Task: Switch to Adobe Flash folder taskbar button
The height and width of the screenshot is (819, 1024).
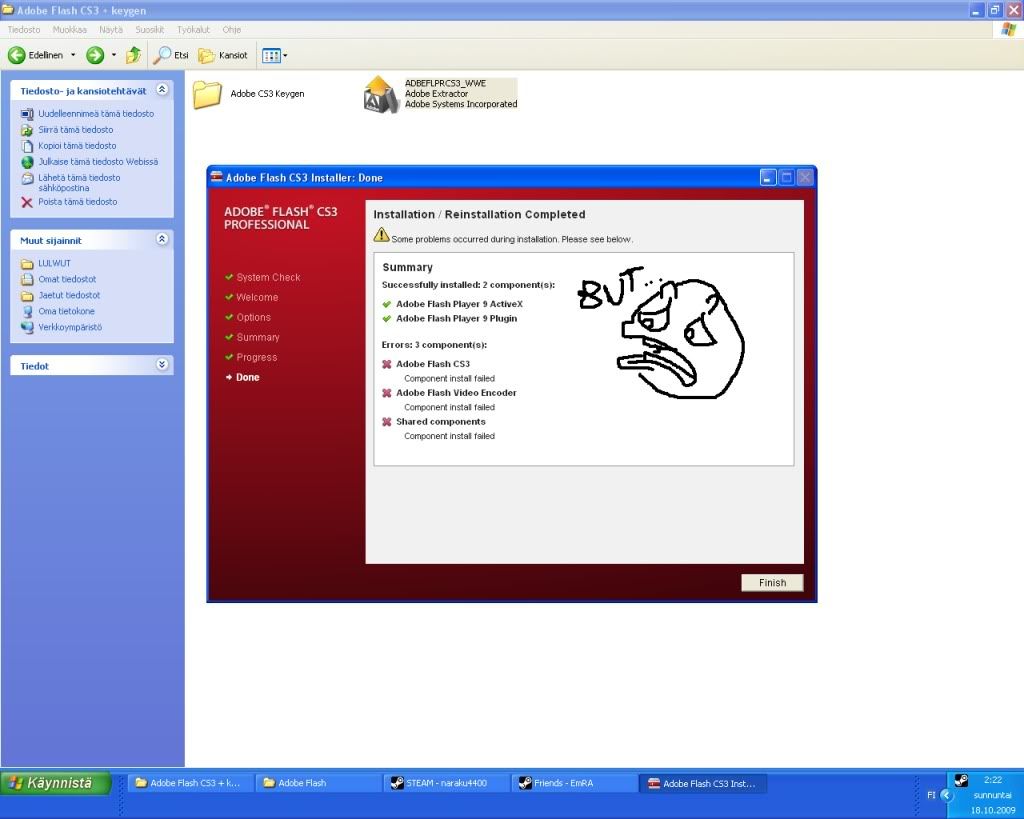Action: [x=317, y=783]
